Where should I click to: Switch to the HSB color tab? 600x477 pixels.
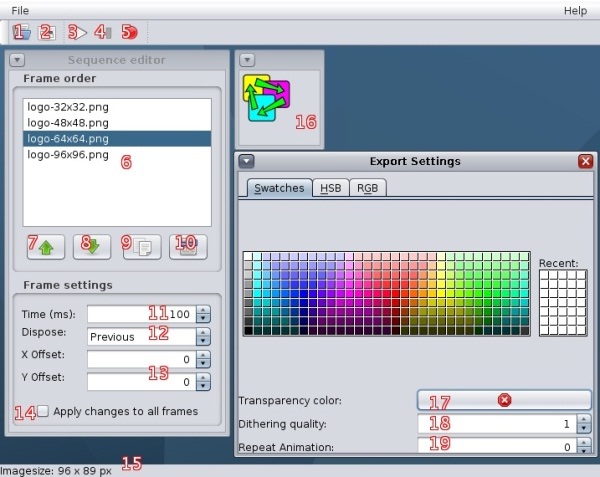[x=328, y=188]
